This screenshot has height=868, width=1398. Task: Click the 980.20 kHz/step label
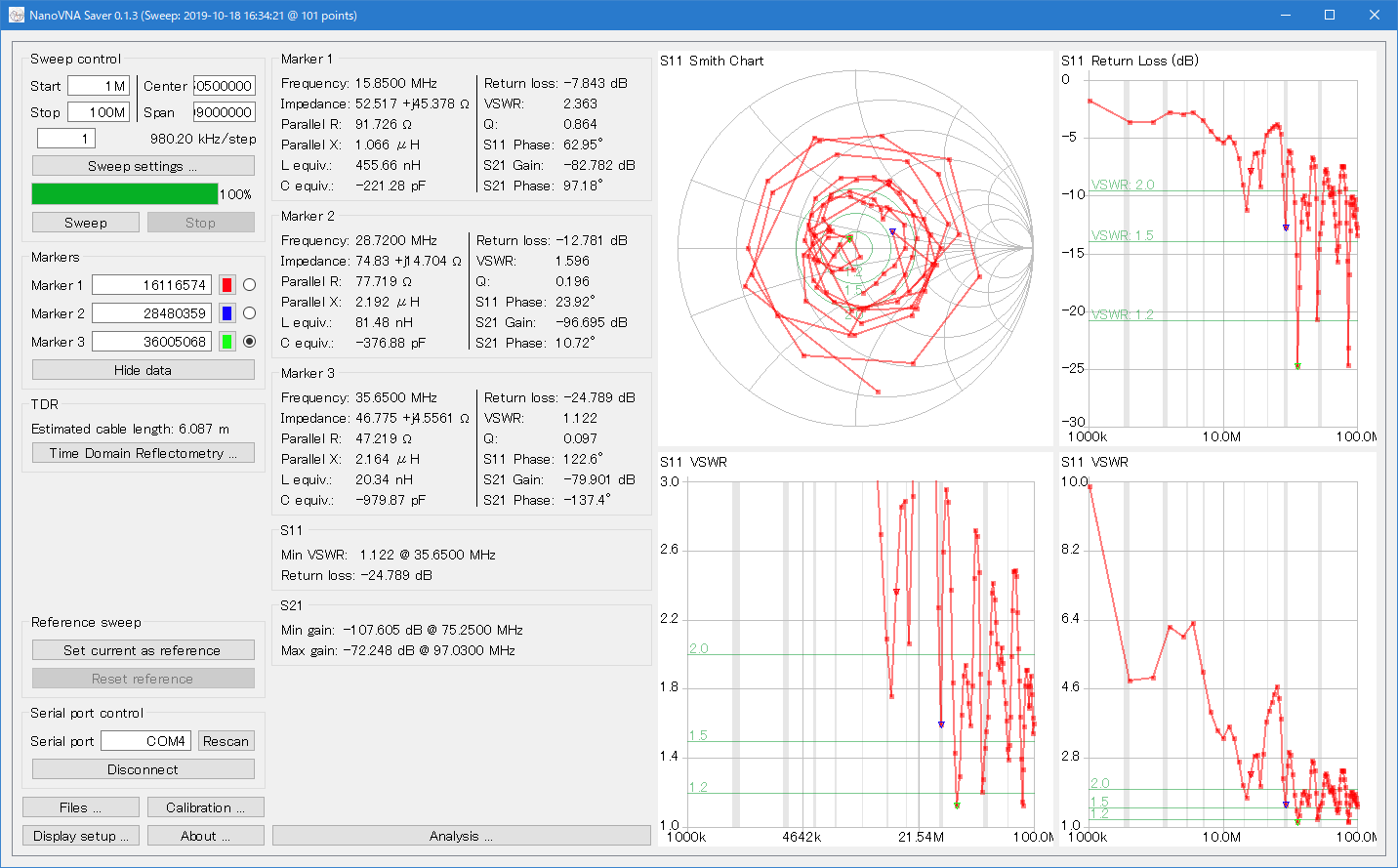(203, 139)
